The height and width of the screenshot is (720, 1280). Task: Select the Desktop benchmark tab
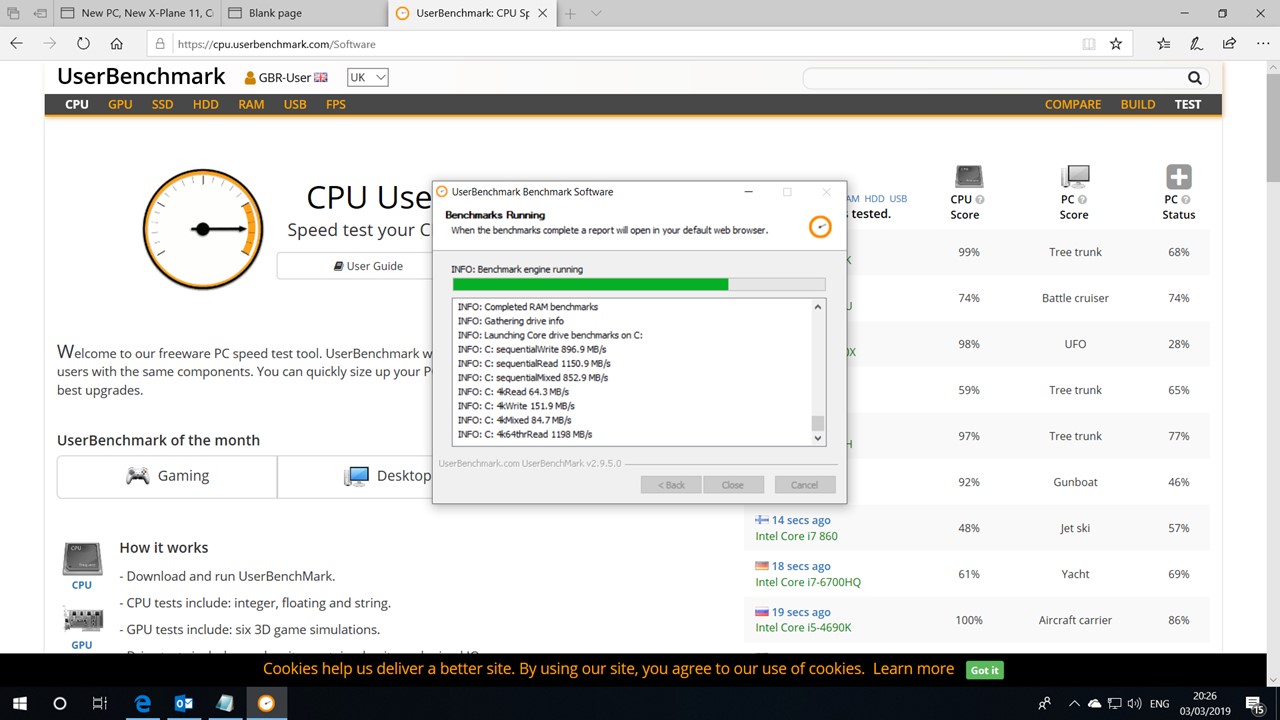point(388,476)
